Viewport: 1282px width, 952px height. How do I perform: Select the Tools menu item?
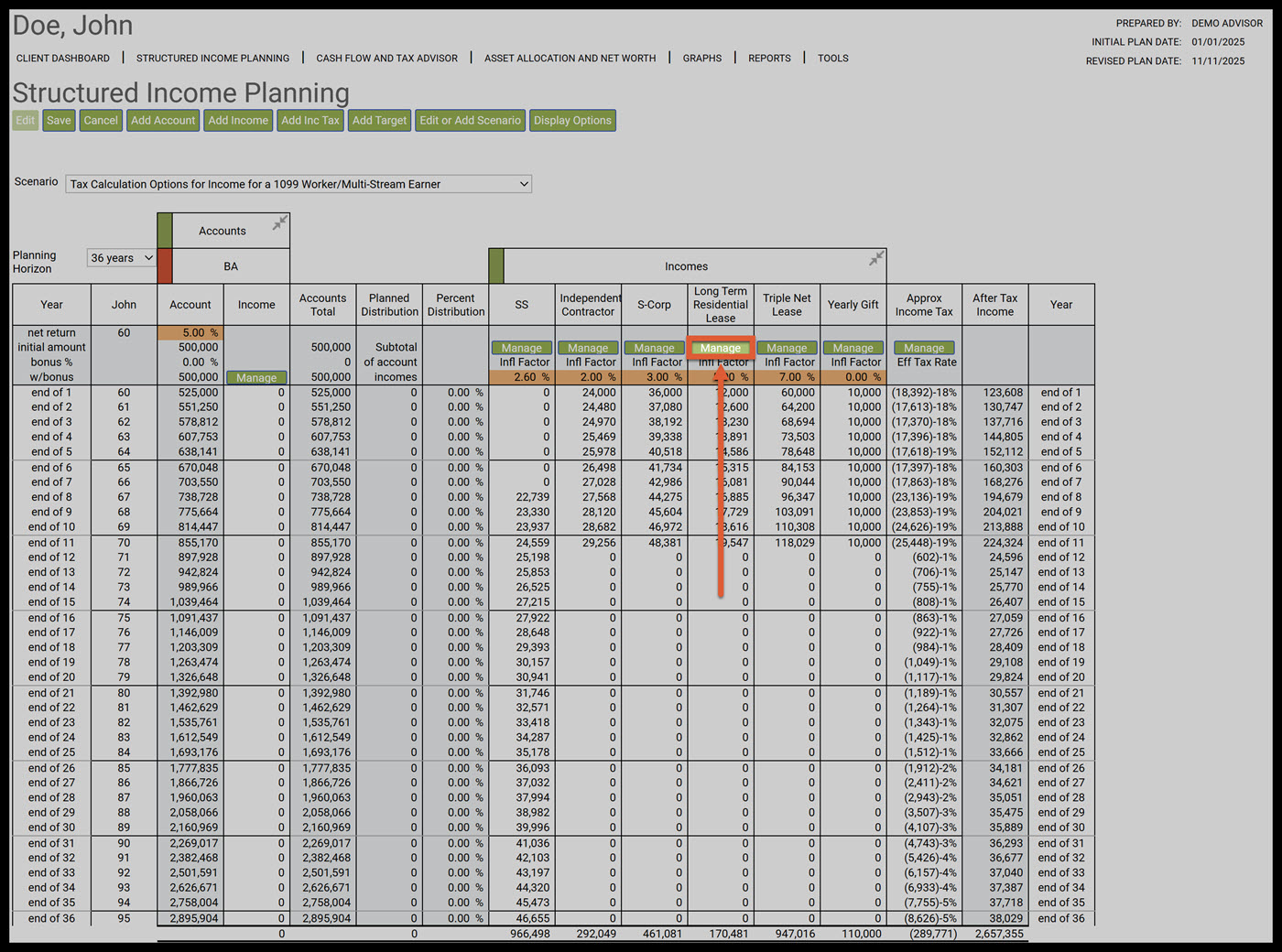(832, 59)
